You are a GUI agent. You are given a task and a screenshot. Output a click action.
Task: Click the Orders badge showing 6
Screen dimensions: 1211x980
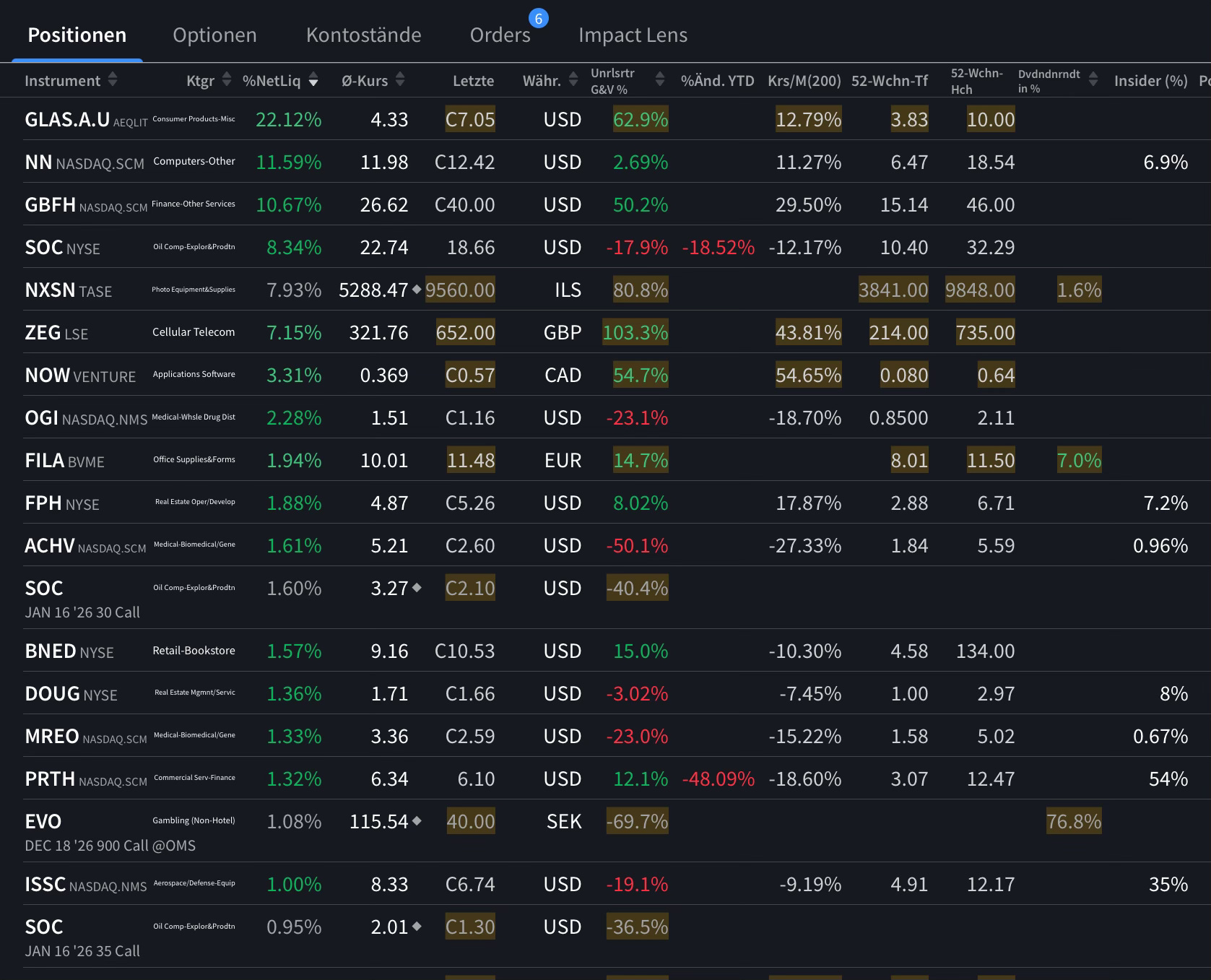[x=539, y=19]
